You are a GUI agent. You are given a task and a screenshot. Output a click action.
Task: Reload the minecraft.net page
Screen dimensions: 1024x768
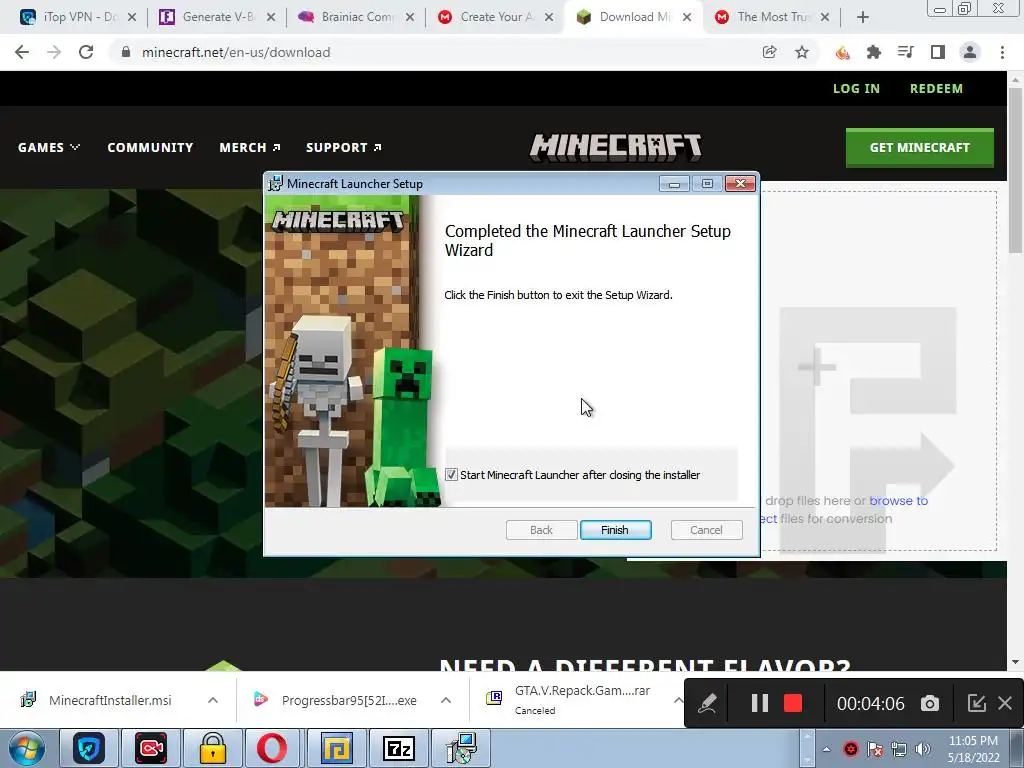[x=86, y=52]
